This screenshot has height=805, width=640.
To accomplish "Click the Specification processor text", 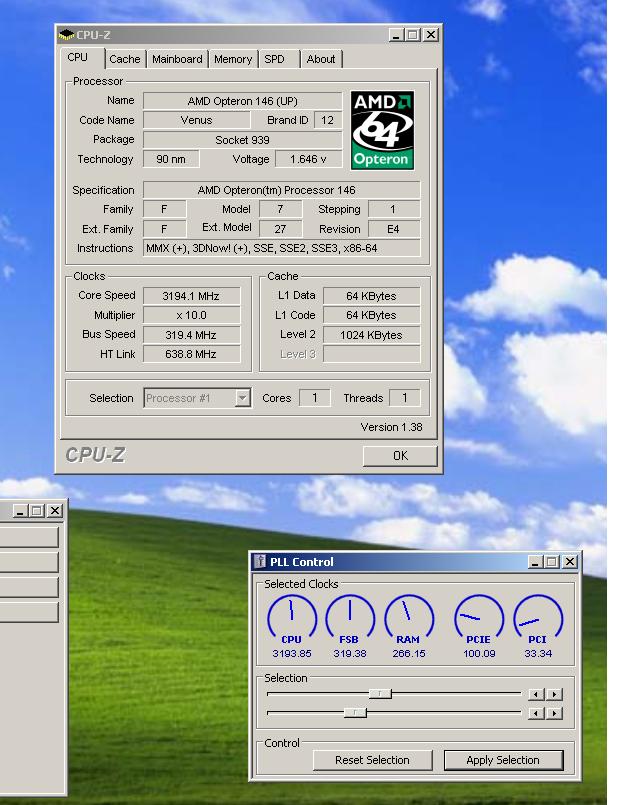I will click(x=282, y=190).
